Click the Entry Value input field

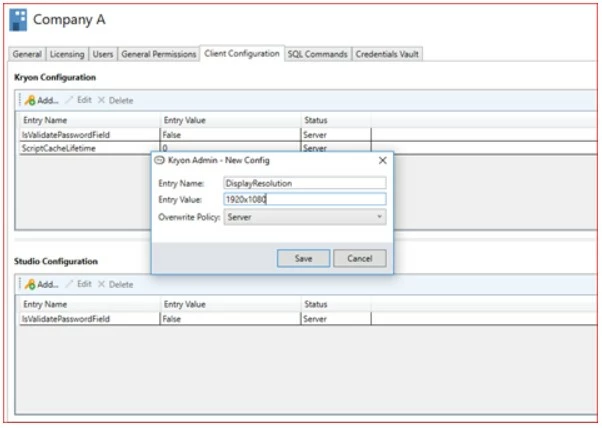pos(305,199)
